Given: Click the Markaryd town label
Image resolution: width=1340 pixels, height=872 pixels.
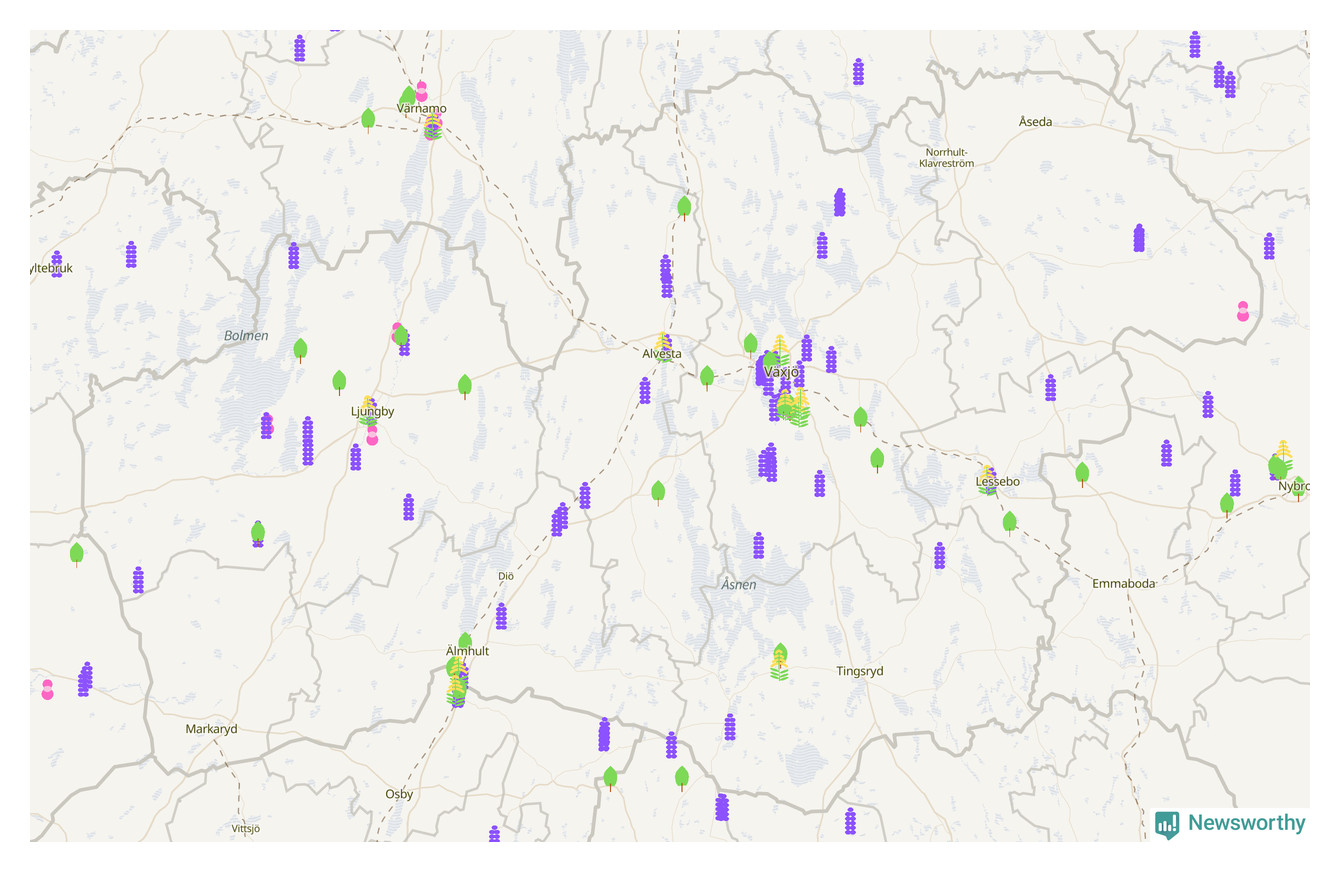Looking at the screenshot, I should coord(212,729).
